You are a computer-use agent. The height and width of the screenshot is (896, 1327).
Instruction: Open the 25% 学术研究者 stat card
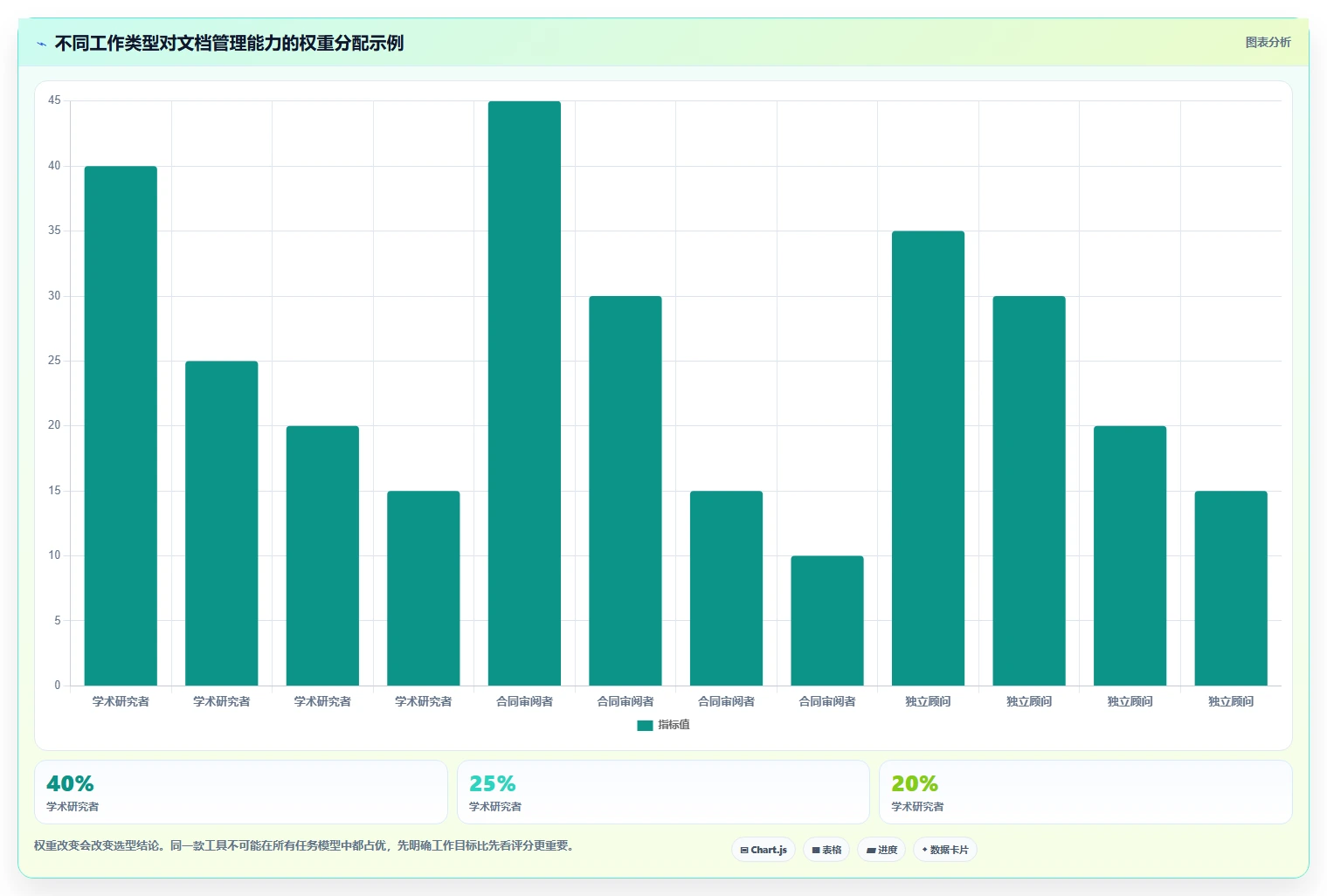[663, 791]
